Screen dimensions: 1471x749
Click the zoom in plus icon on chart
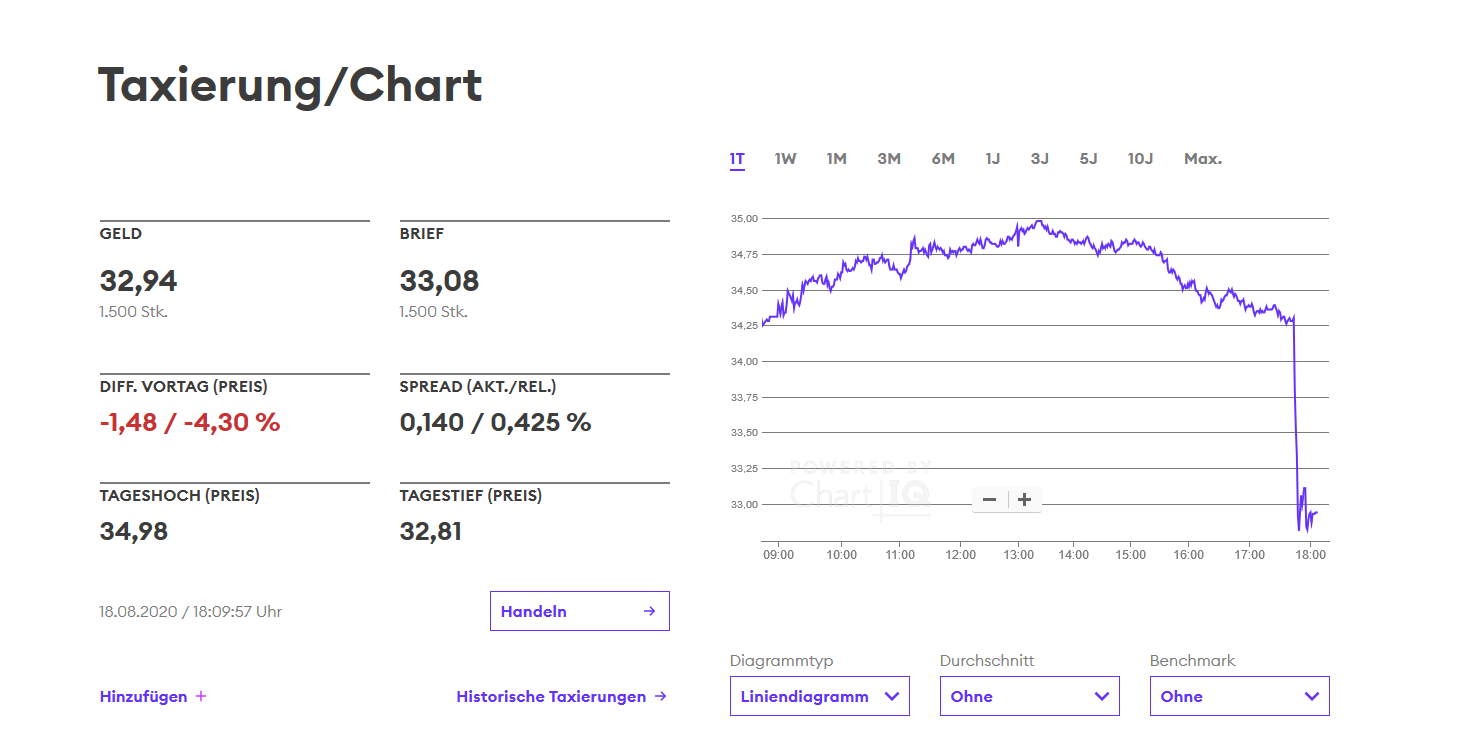click(1024, 499)
